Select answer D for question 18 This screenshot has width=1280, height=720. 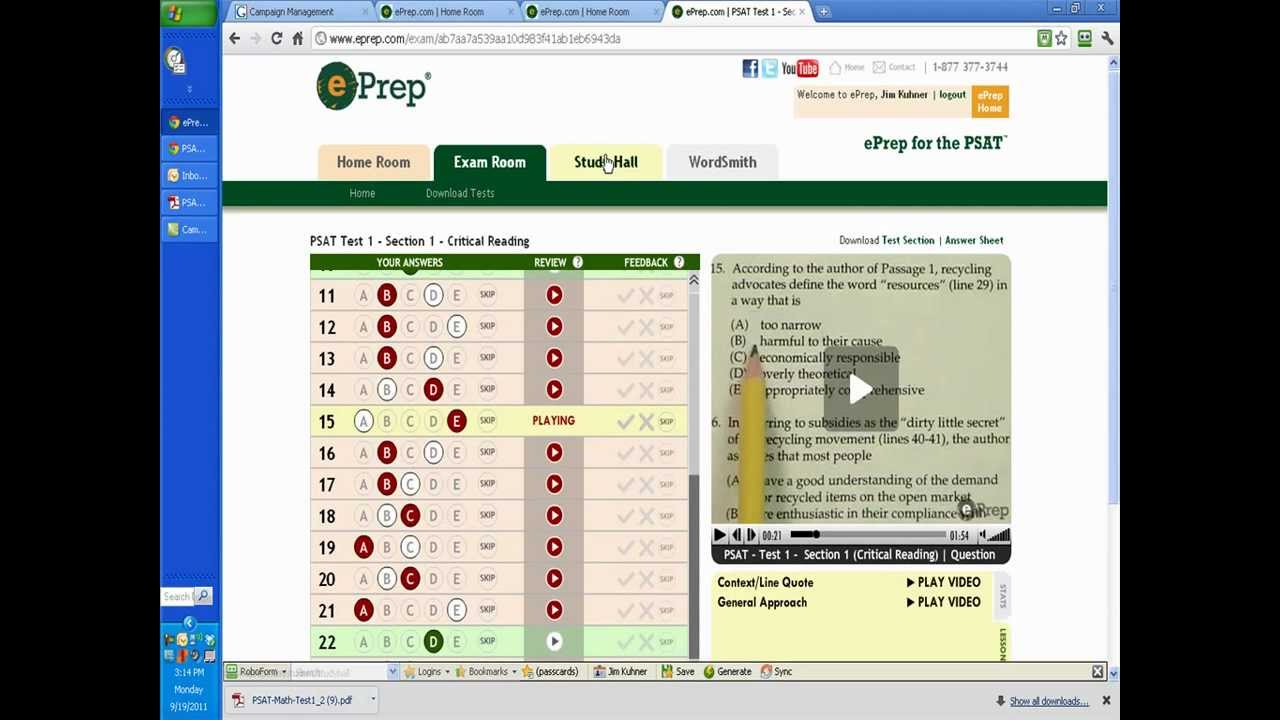point(433,515)
